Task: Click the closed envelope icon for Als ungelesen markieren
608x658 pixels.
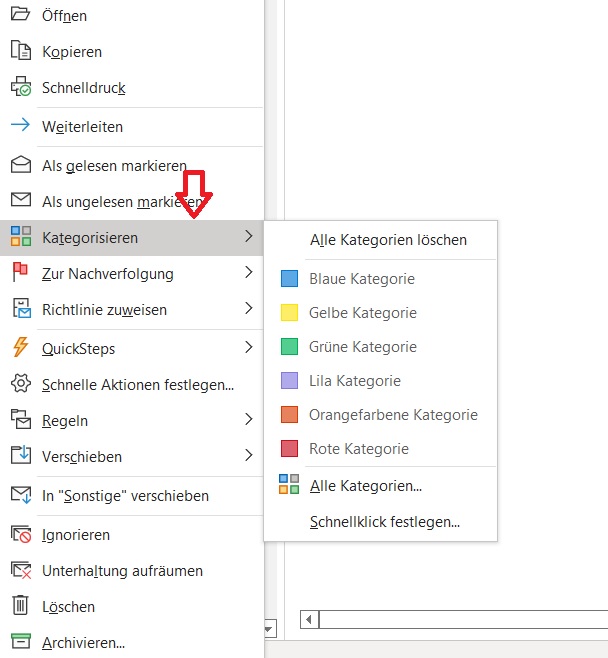Action: 21,200
